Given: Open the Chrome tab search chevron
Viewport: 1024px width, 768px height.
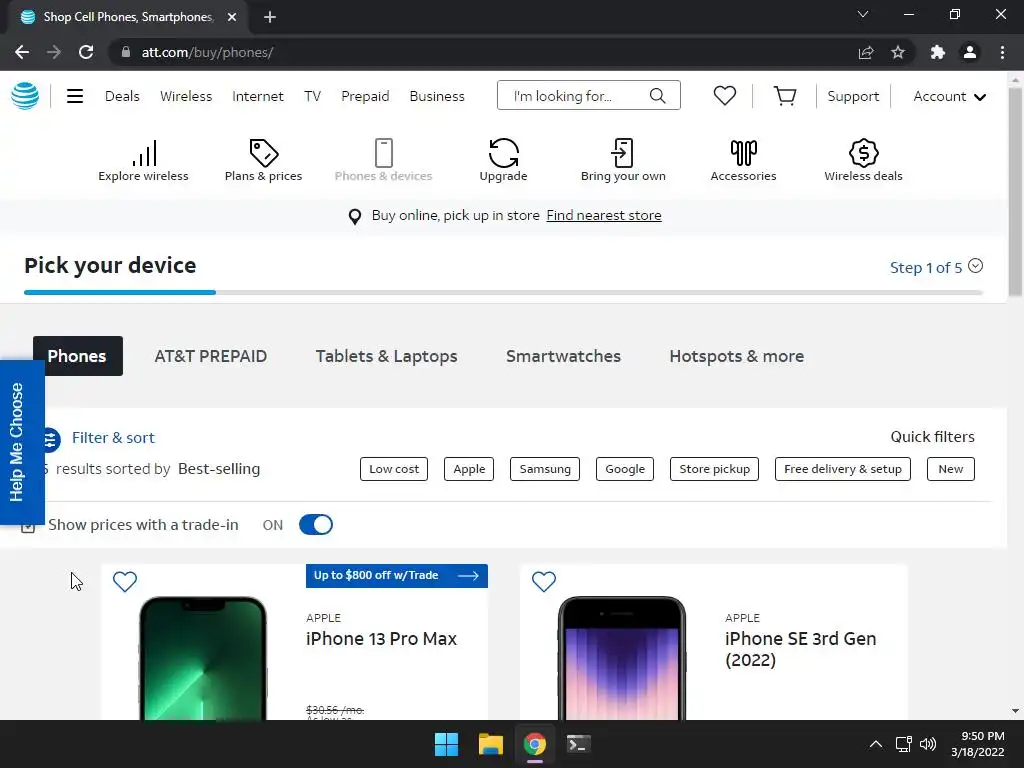Looking at the screenshot, I should click(x=863, y=14).
